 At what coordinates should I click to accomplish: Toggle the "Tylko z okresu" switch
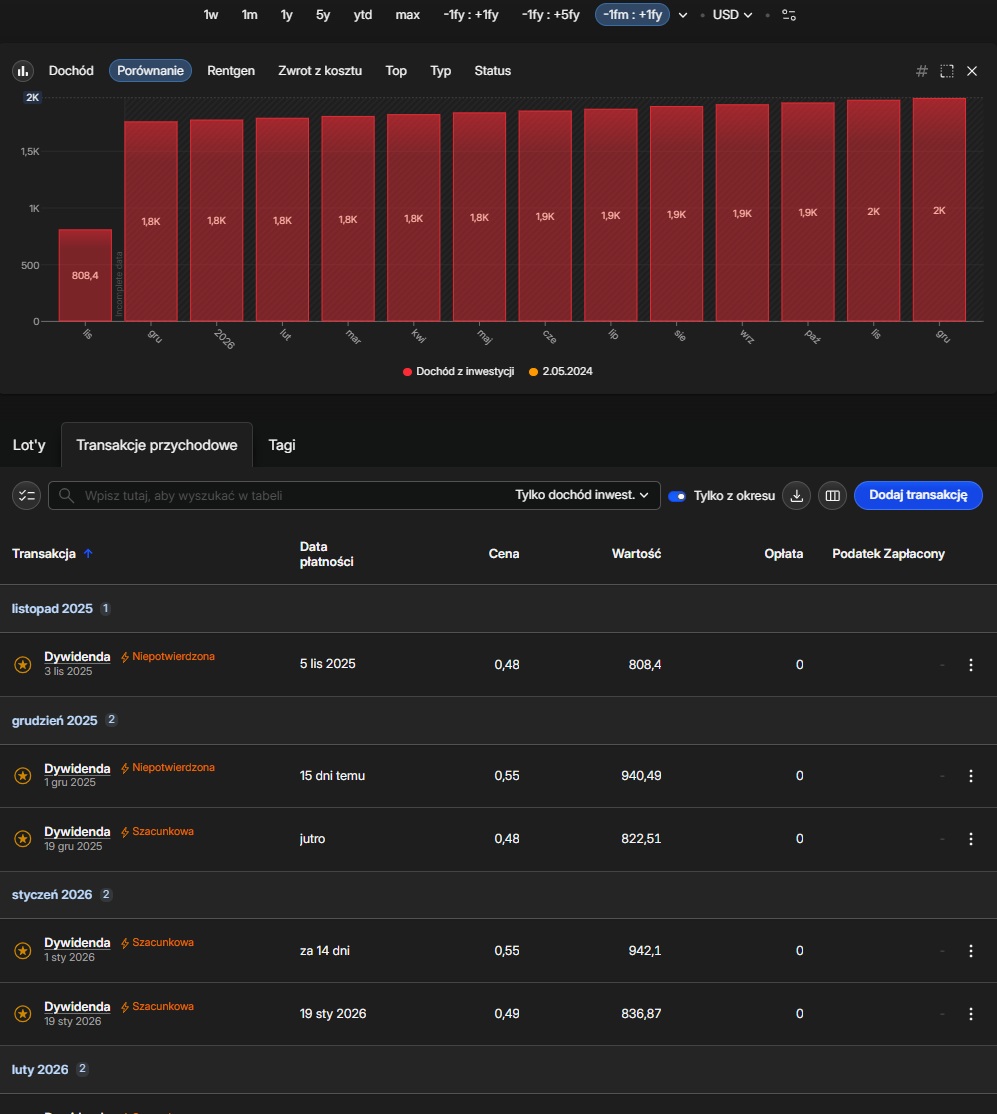pos(677,495)
